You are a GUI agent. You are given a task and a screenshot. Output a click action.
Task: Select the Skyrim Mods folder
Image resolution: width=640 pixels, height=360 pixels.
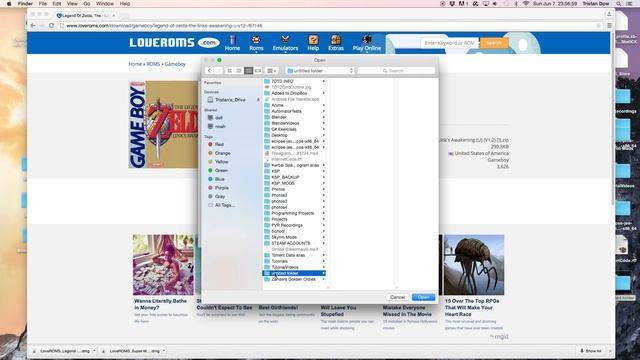point(294,237)
